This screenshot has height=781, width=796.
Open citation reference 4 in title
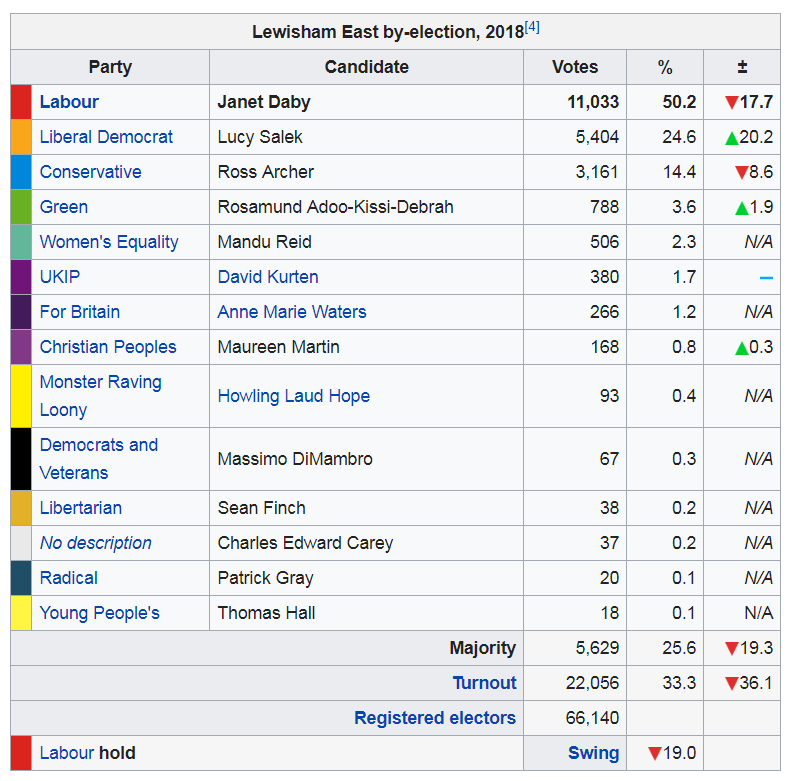tap(532, 27)
